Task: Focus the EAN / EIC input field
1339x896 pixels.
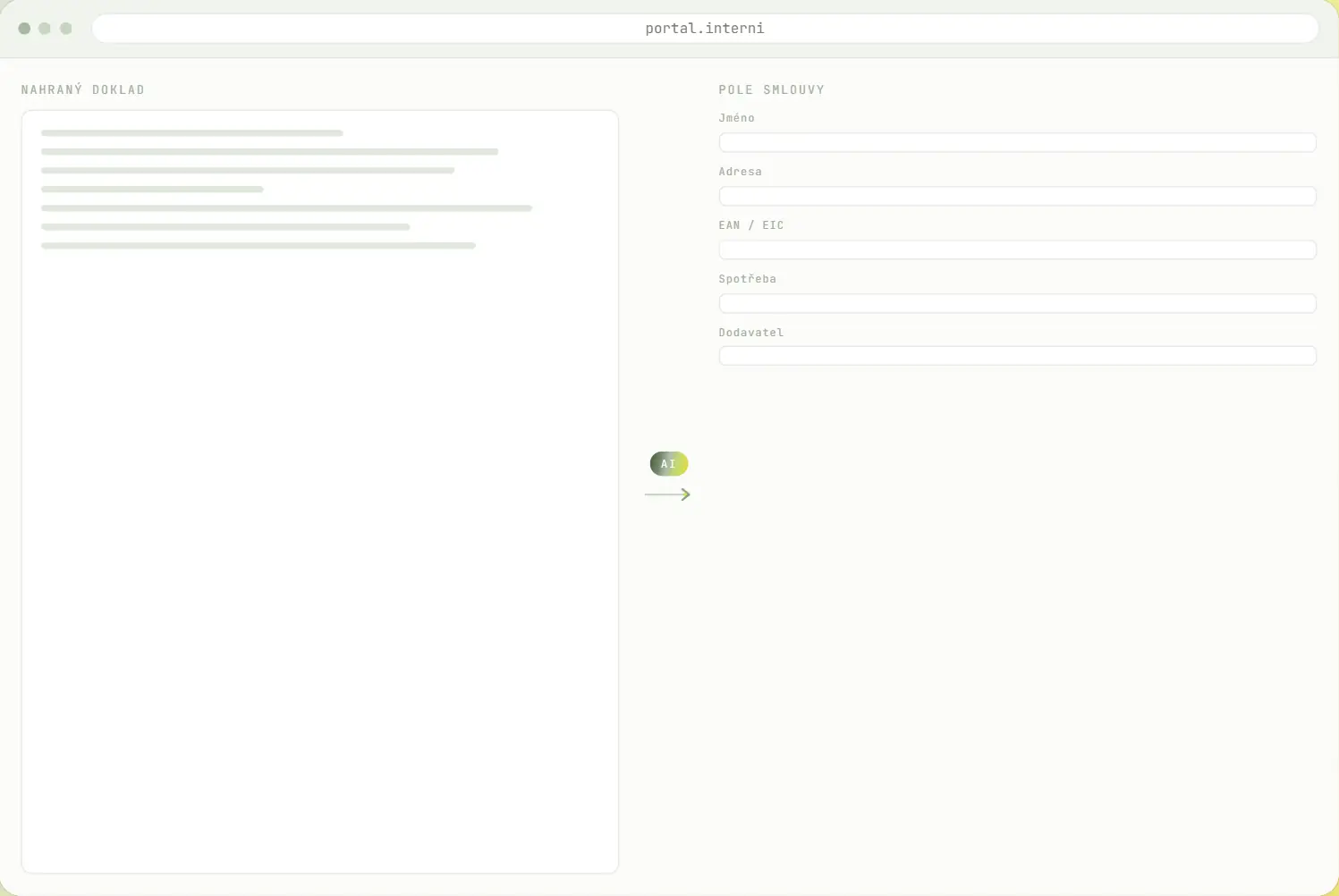Action: pos(1017,249)
